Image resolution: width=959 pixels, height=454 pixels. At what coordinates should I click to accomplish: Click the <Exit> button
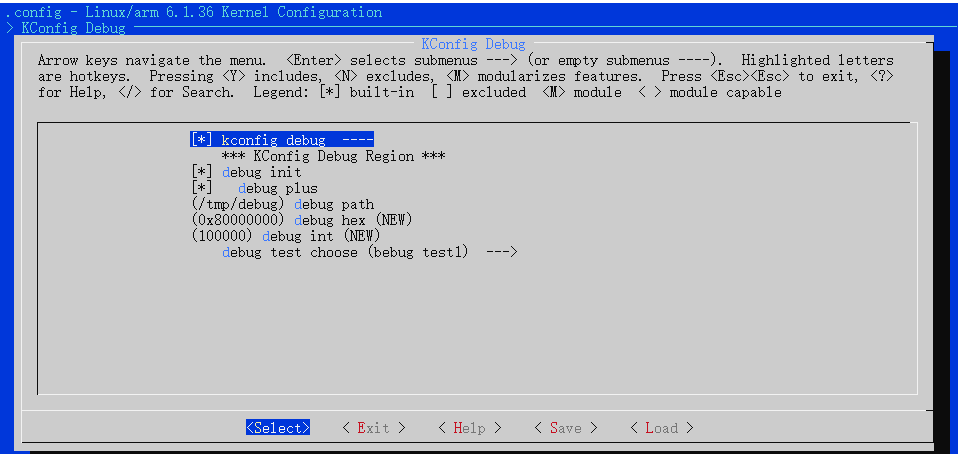click(373, 428)
